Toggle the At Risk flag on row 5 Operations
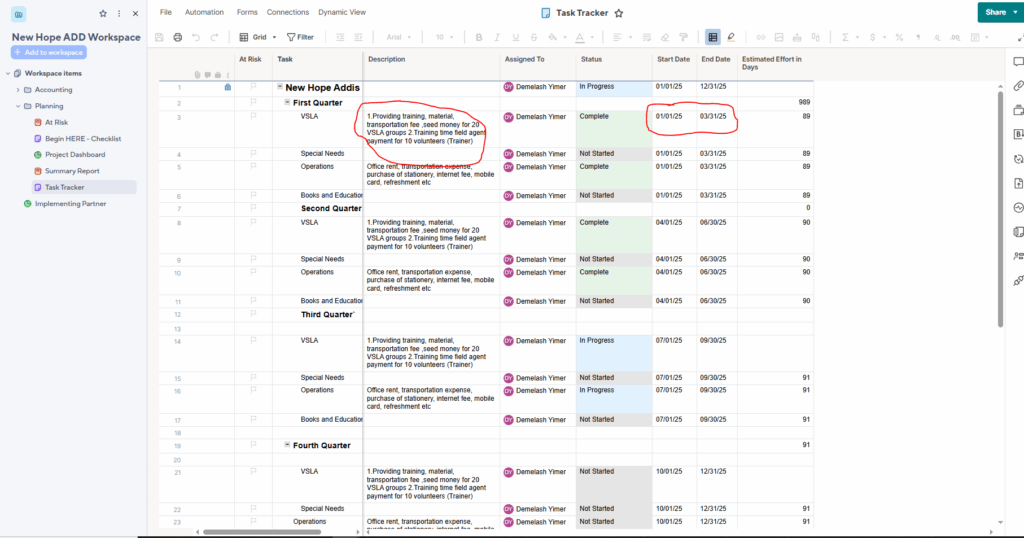Image resolution: width=1024 pixels, height=538 pixels. coord(253,167)
